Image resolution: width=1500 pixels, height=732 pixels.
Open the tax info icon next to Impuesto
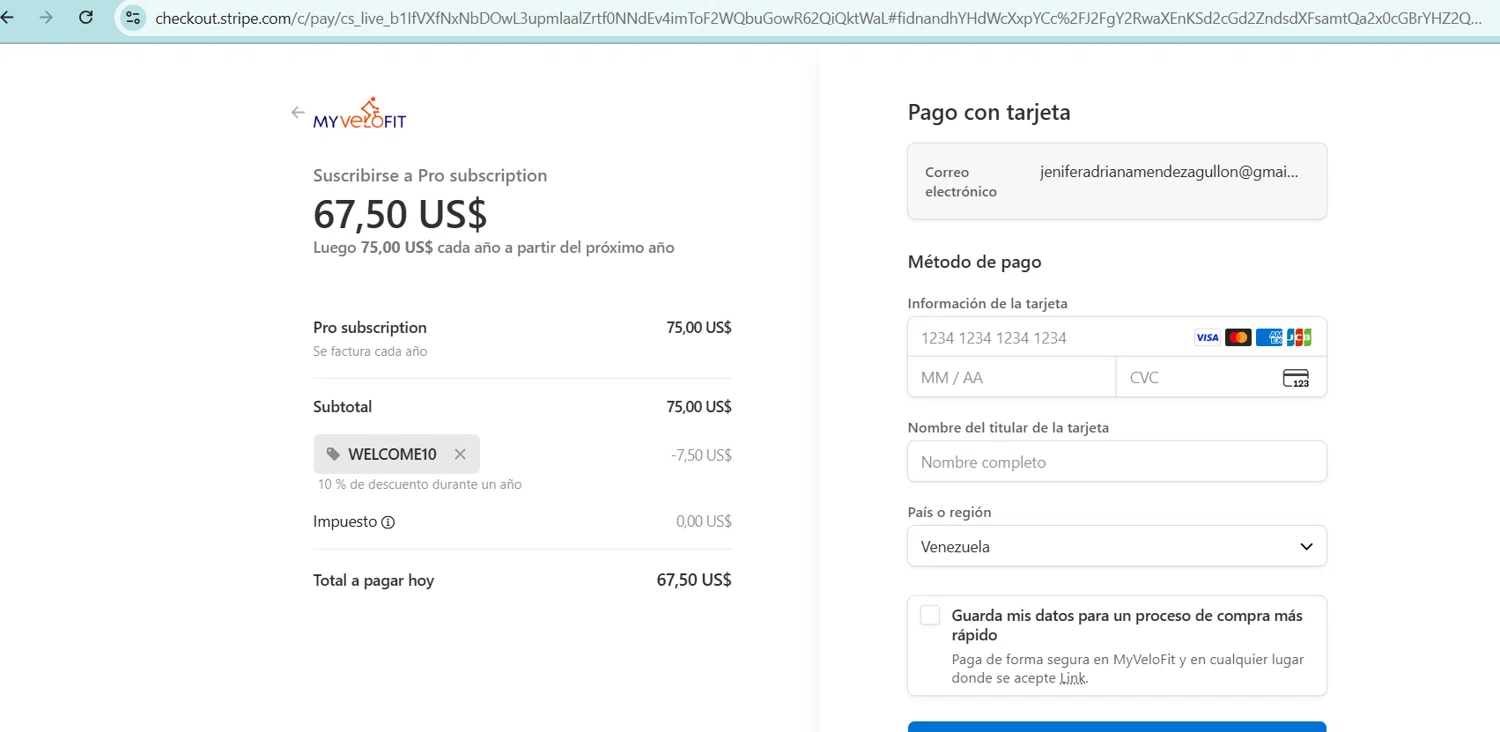tap(388, 522)
